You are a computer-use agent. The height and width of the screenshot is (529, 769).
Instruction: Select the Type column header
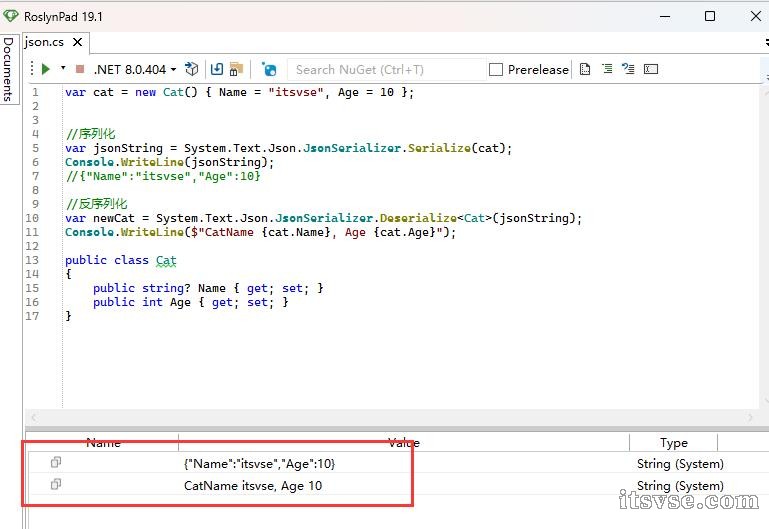tap(673, 443)
